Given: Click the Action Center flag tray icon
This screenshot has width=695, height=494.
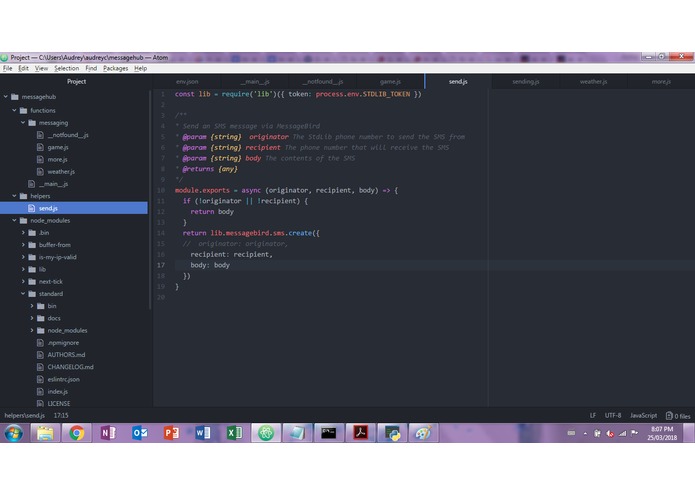Looking at the screenshot, I should point(634,433).
